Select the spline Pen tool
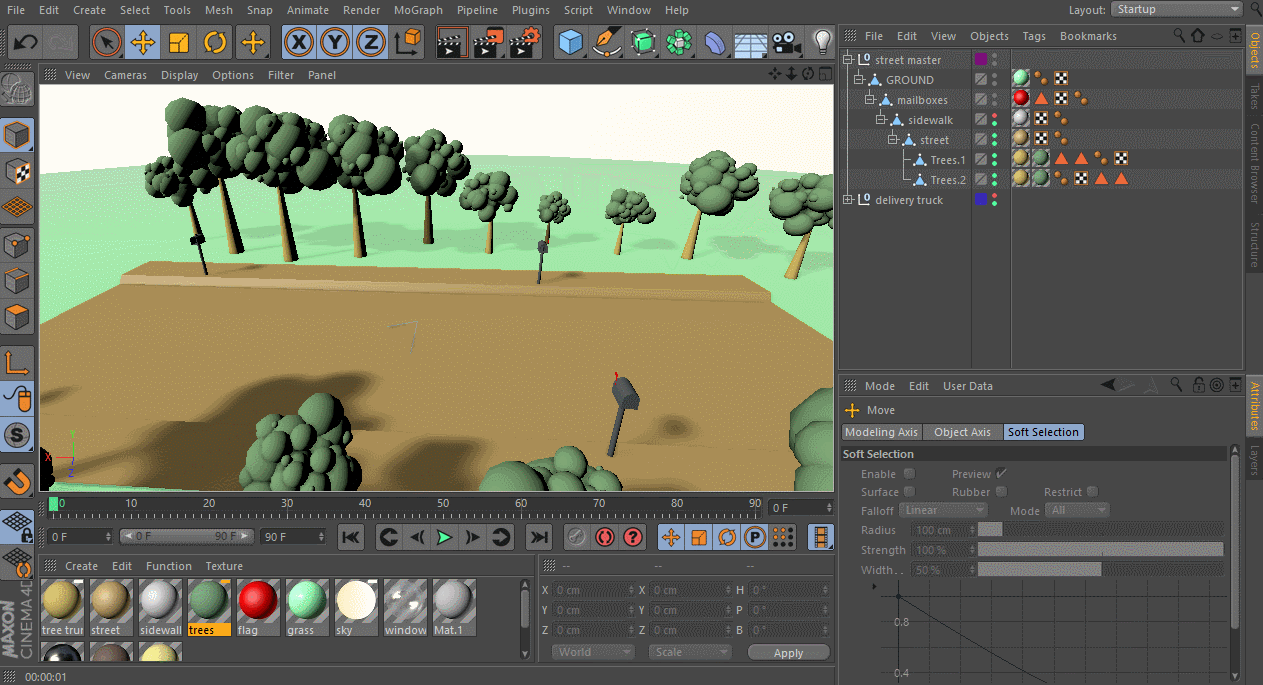Screen dimensions: 1263x685 [607, 43]
